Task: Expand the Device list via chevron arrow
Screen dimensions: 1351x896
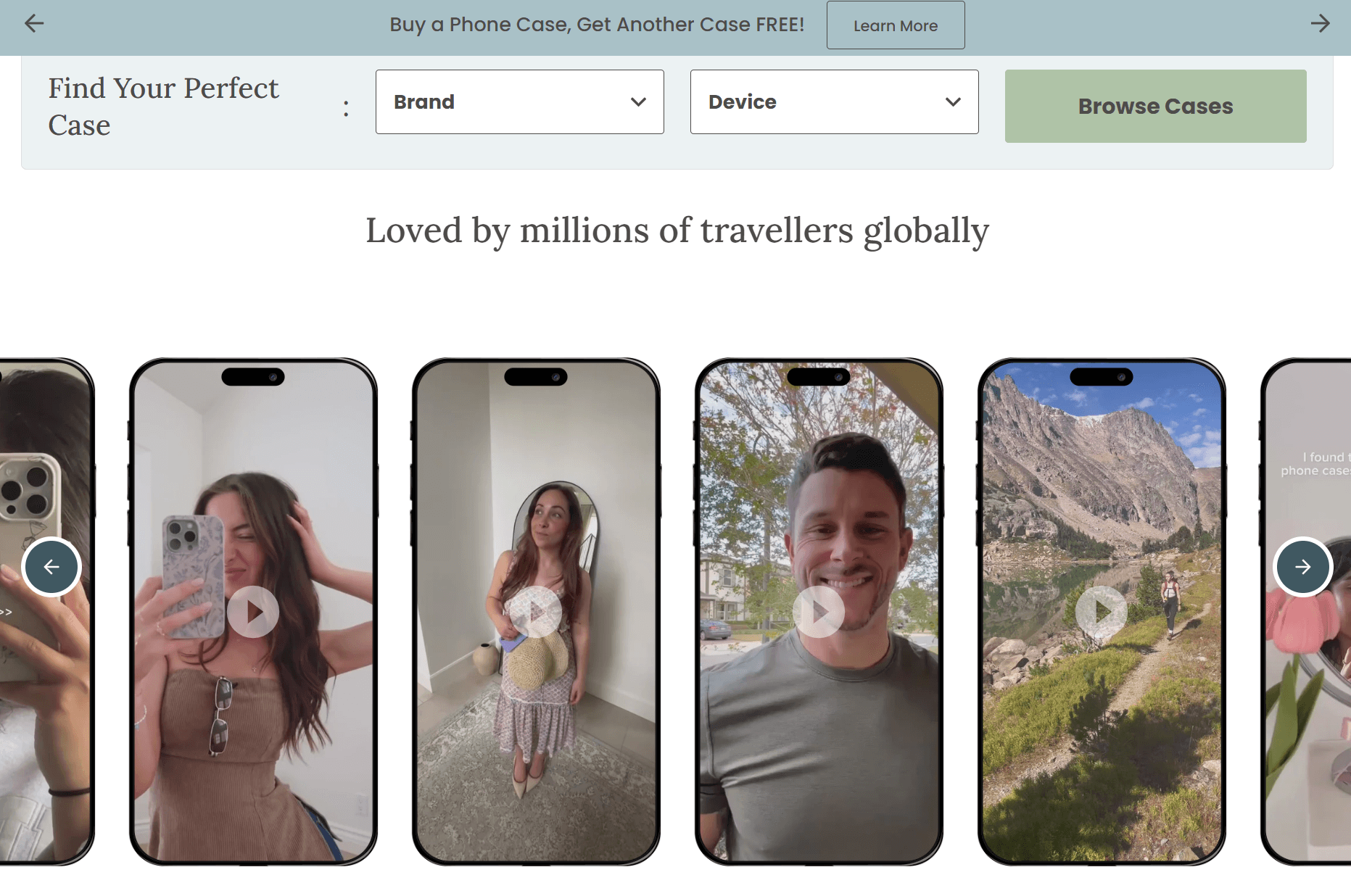Action: (x=953, y=102)
